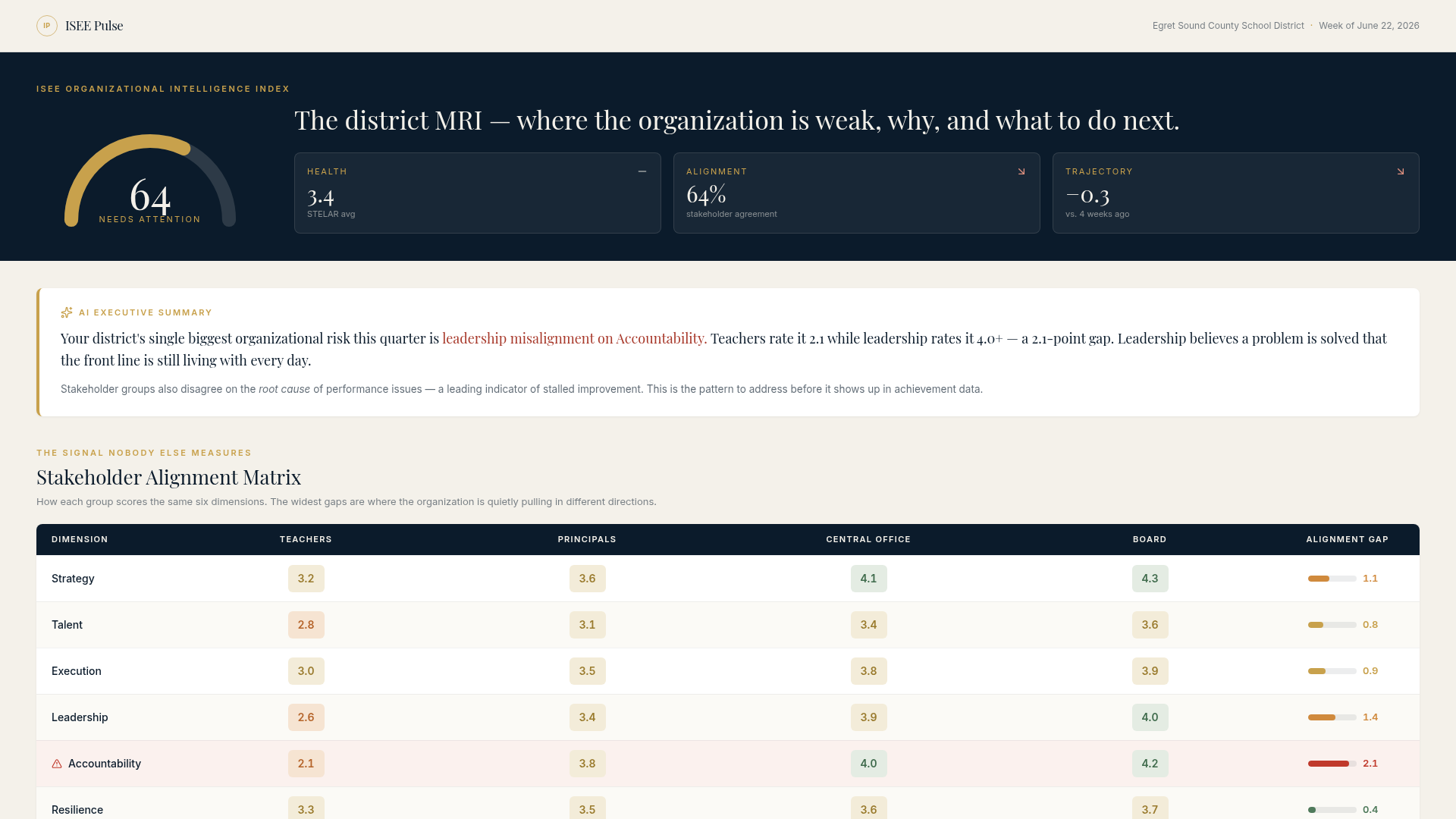
Task: Click the 64 Needs Attention gauge
Action: coord(150,182)
